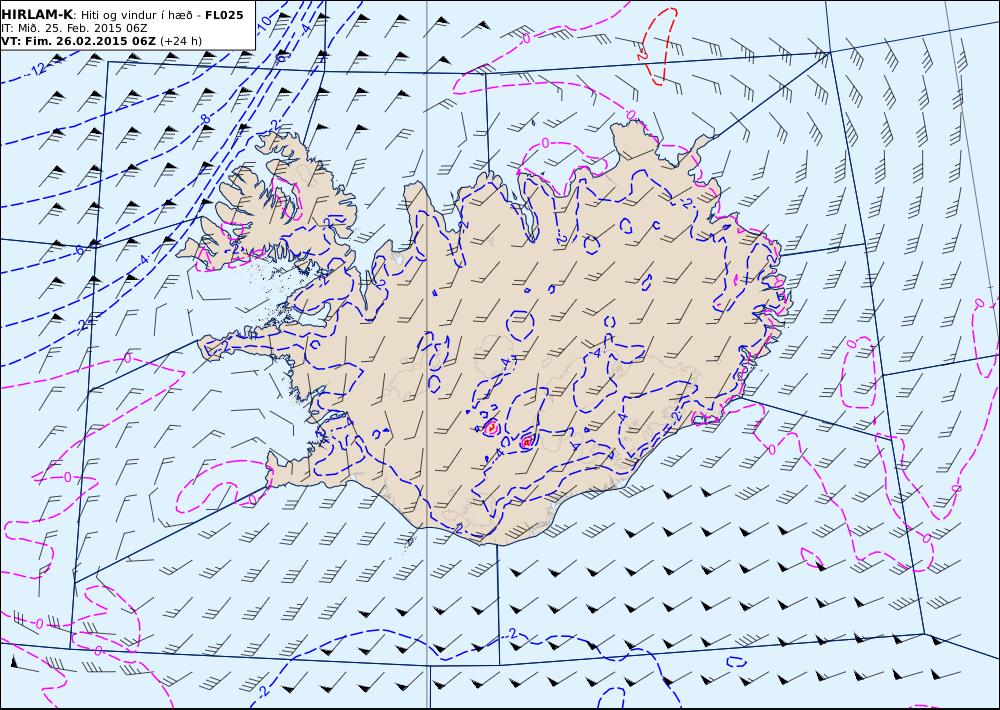Click the FL025 flight level label
Screen dimensions: 1000x710
pos(224,15)
